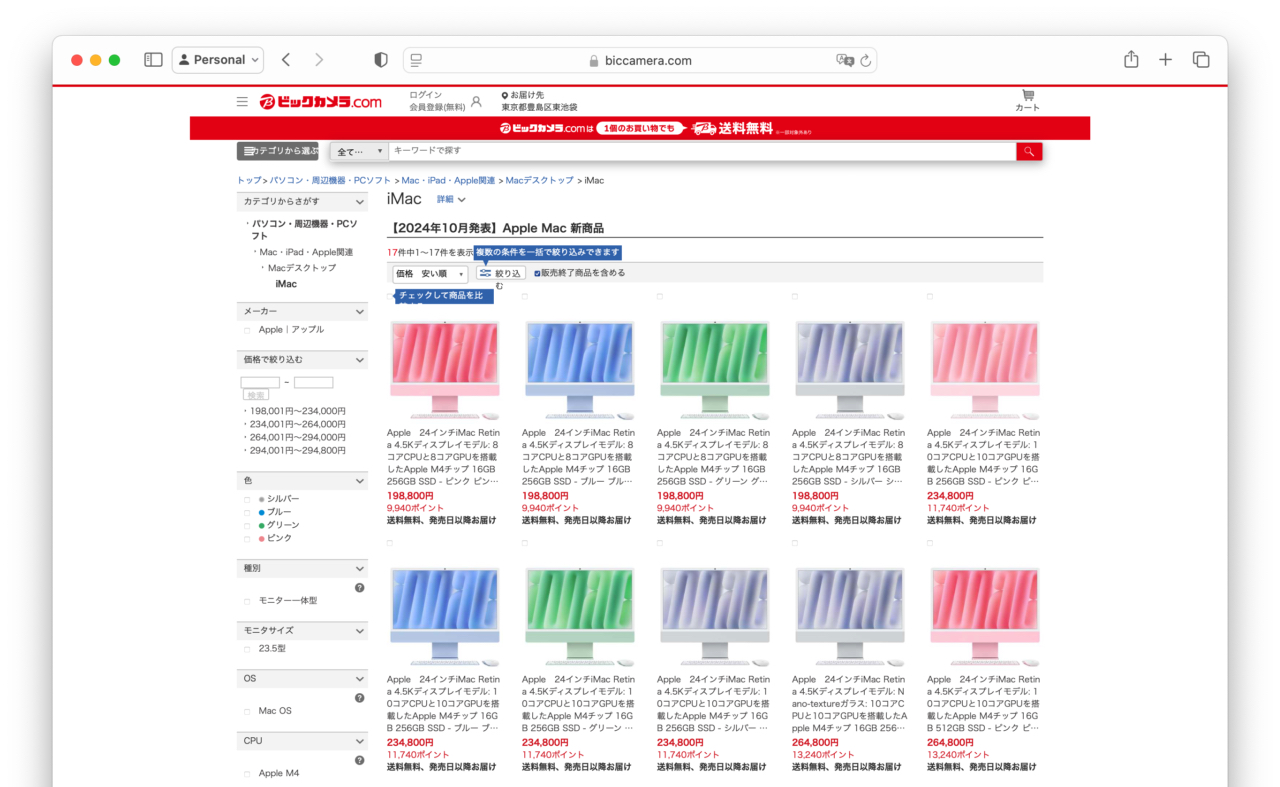Toggle the Safari sidebar icon

click(153, 60)
